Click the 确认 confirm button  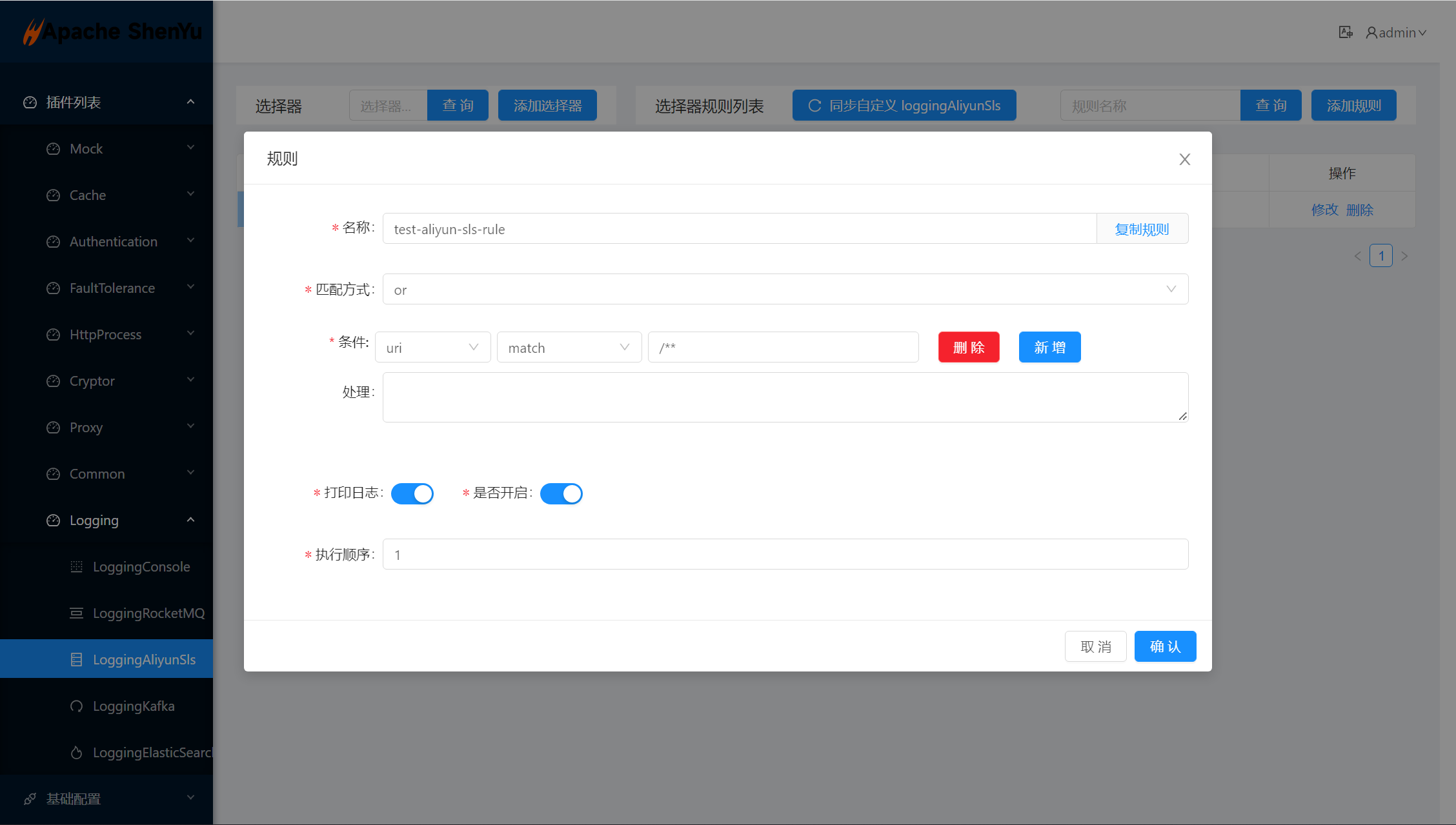tap(1165, 646)
